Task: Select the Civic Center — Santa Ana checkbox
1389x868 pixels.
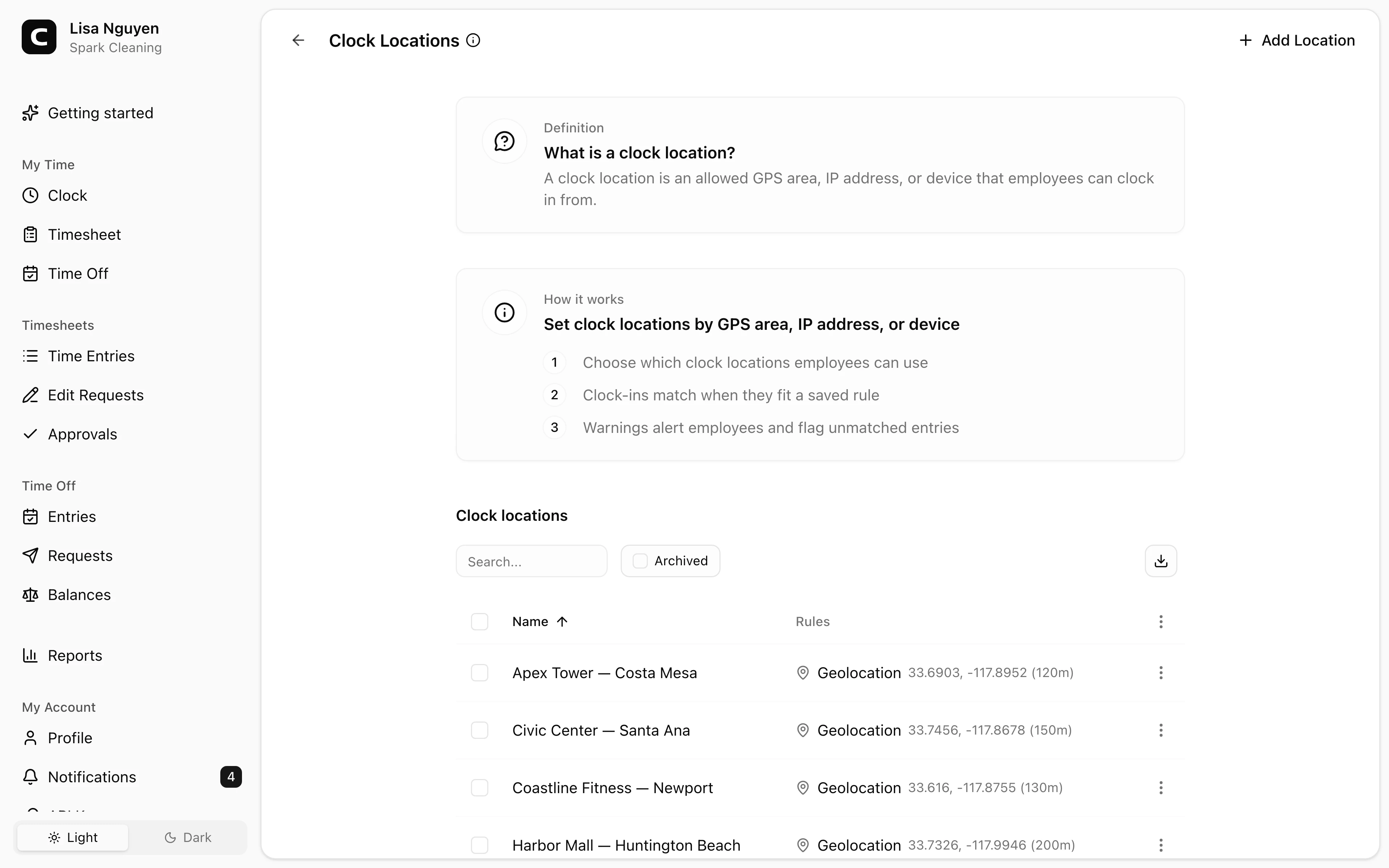Action: (x=479, y=730)
